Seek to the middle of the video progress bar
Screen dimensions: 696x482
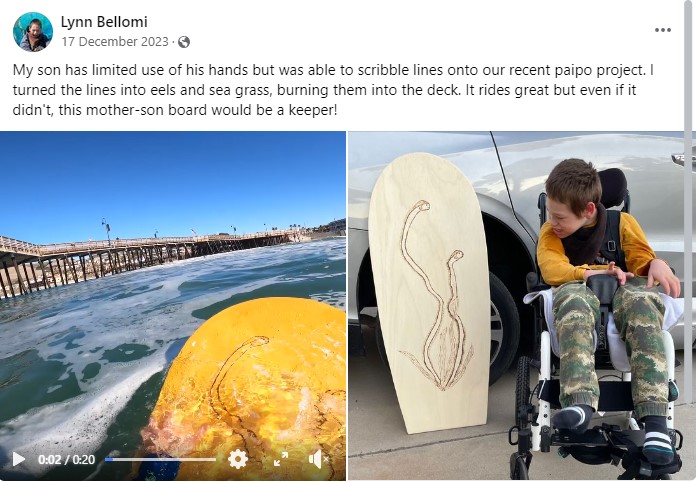160,459
